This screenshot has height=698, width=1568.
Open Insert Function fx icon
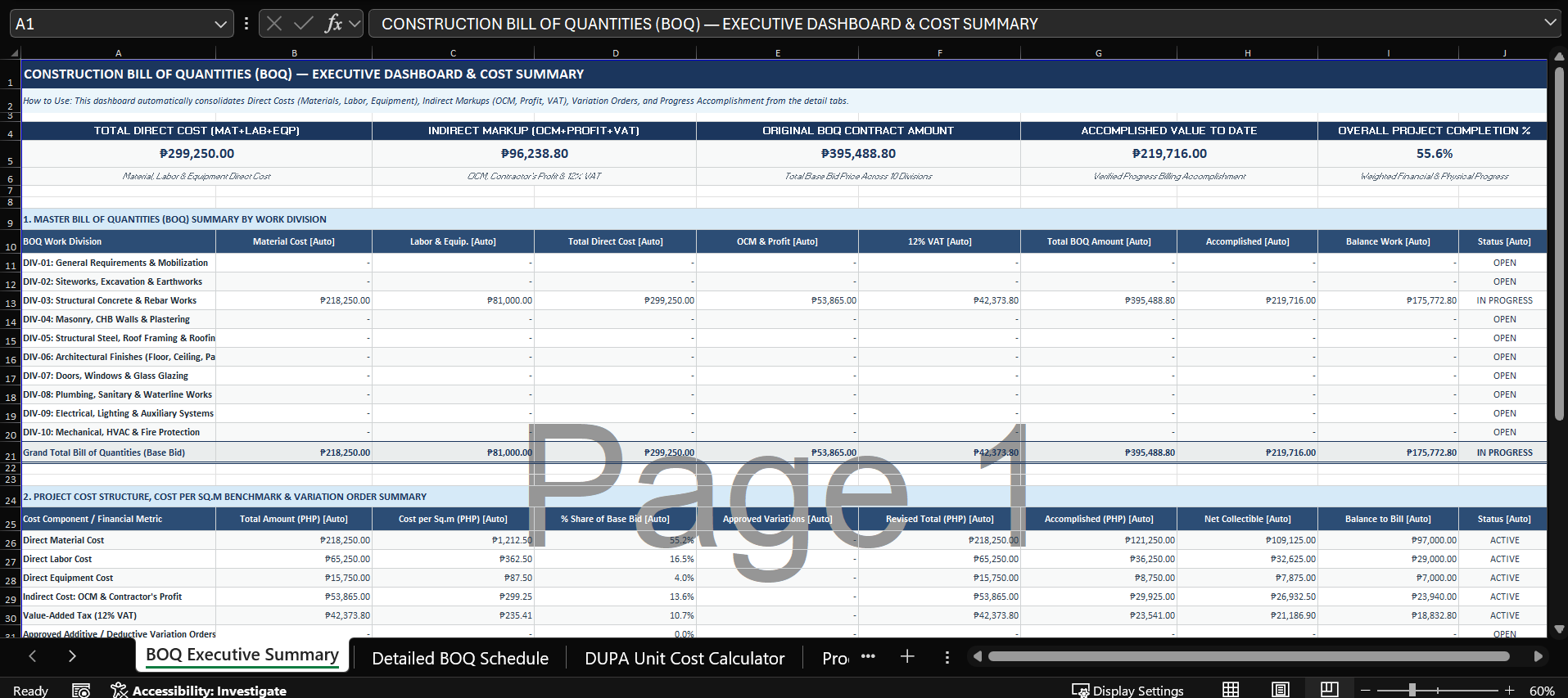332,24
